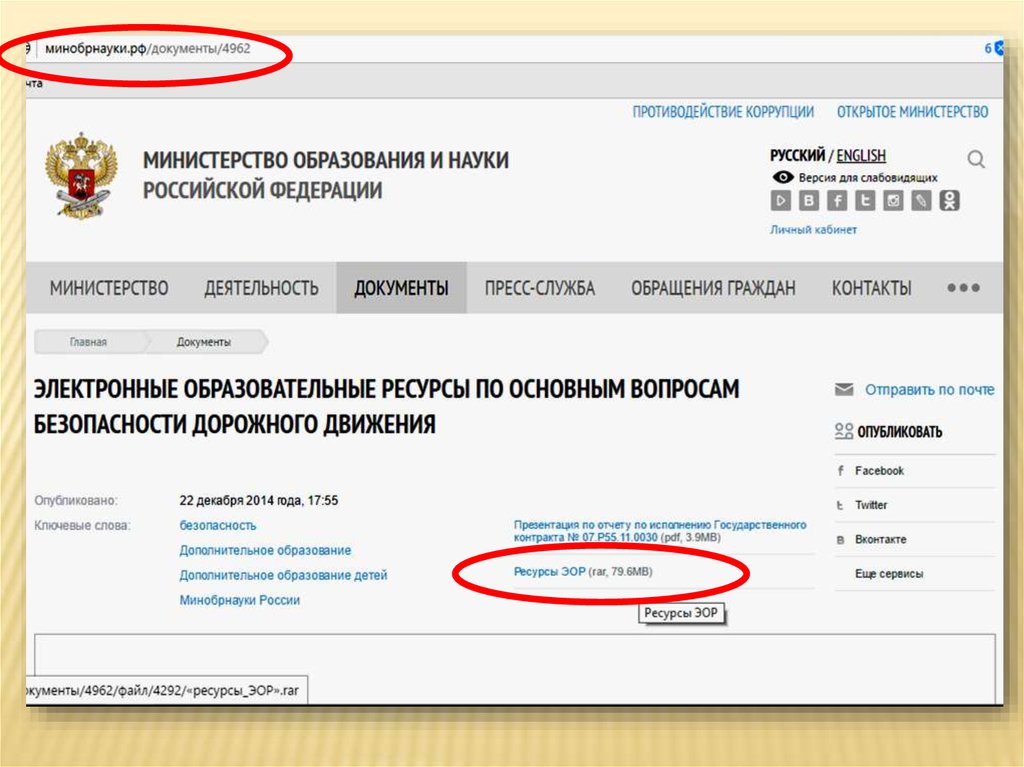Open the ПРЕСС-СЛУЖБА menu
The width and height of the screenshot is (1024, 767).
[539, 288]
